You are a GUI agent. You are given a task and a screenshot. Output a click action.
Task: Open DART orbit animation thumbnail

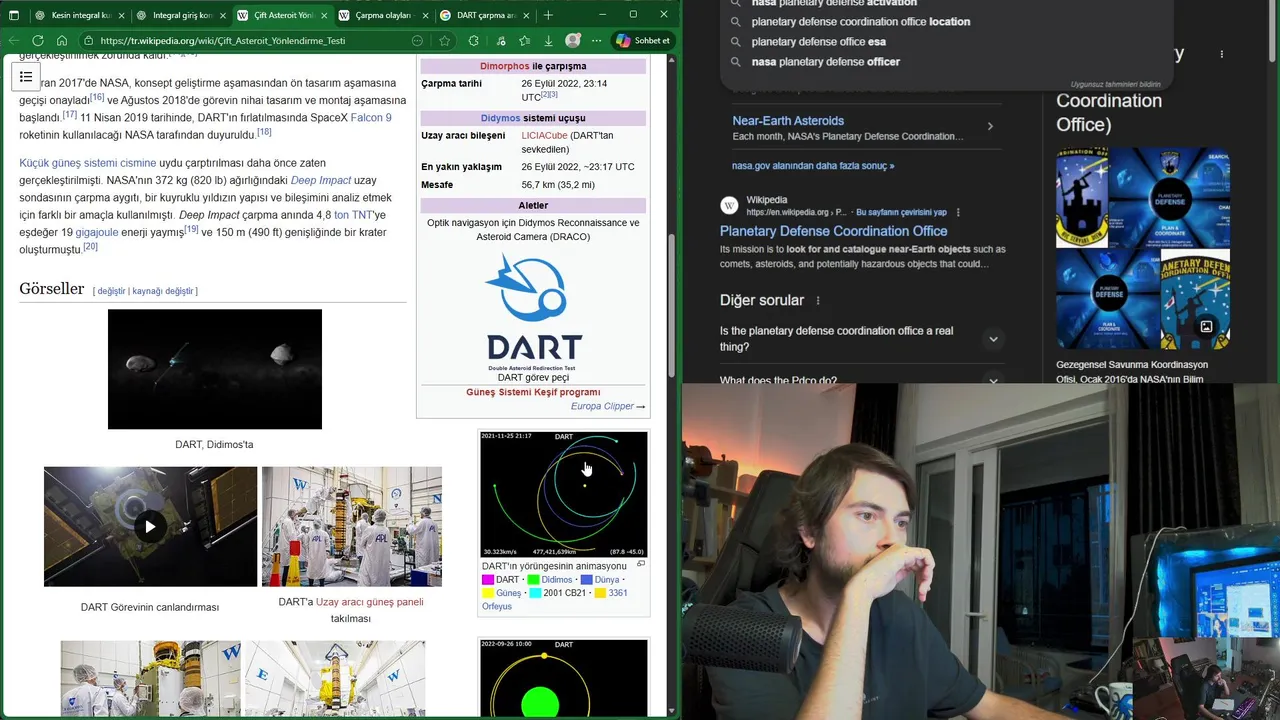click(564, 494)
